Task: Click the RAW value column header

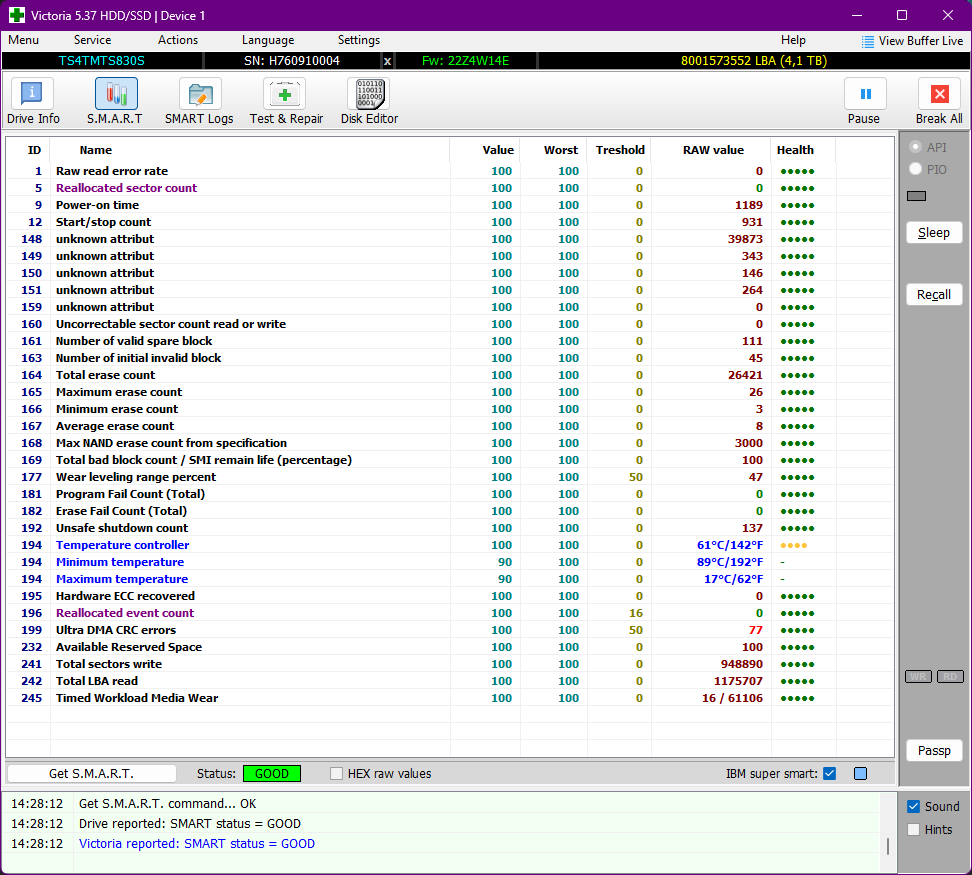Action: [713, 150]
